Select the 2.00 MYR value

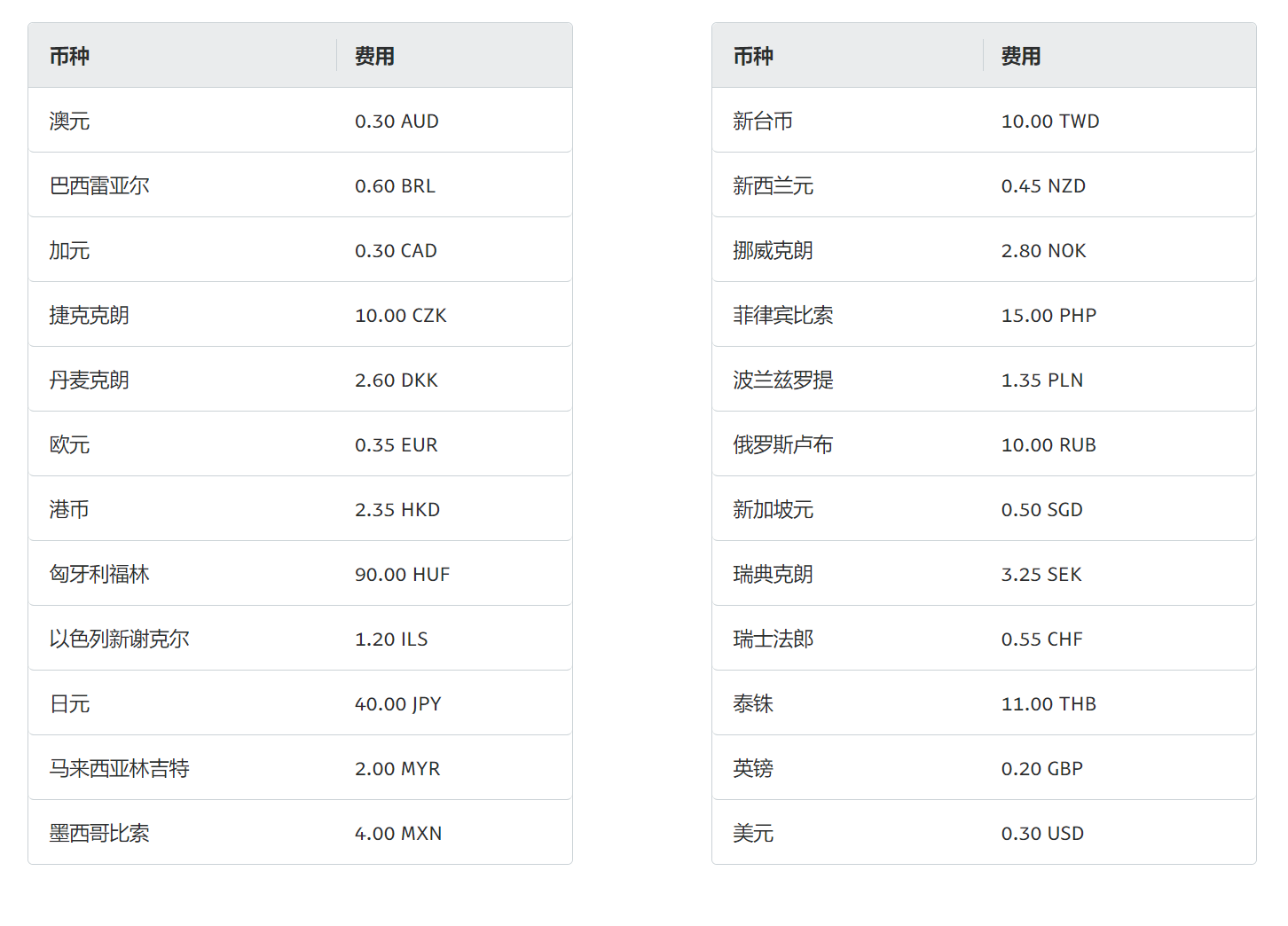[x=397, y=768]
